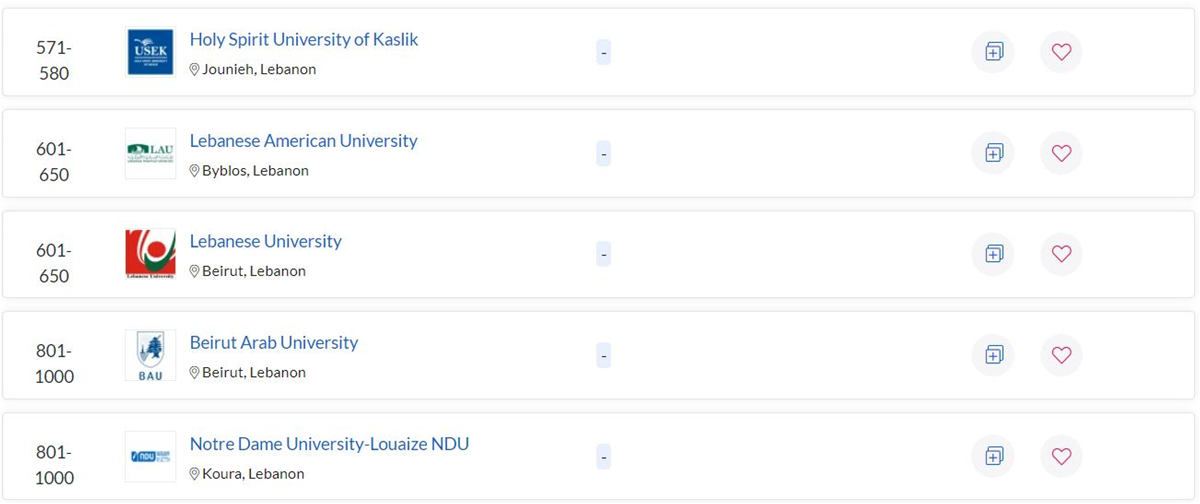Add Lebanese American University to compare list
The height and width of the screenshot is (504, 1200).
click(993, 153)
